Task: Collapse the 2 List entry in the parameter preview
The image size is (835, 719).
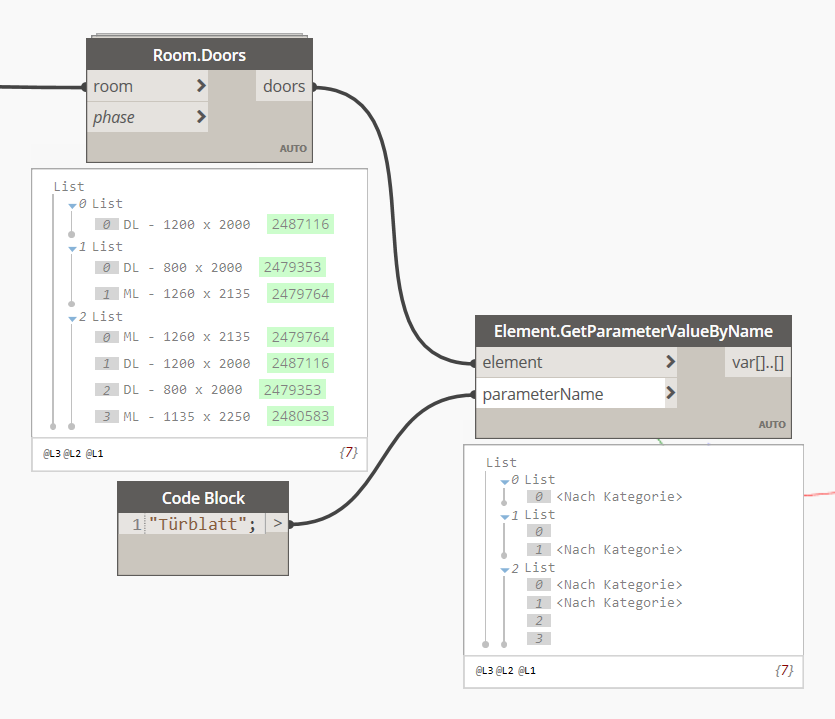Action: coord(502,567)
